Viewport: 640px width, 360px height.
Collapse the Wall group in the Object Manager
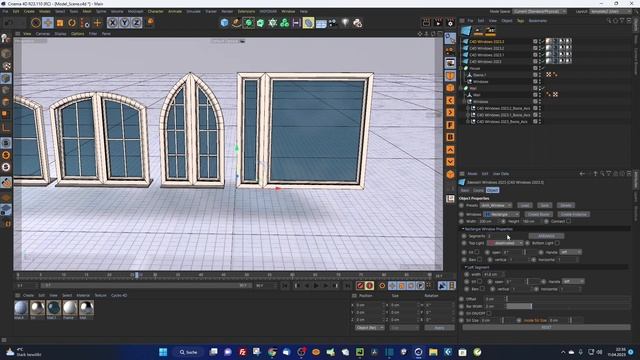461,88
